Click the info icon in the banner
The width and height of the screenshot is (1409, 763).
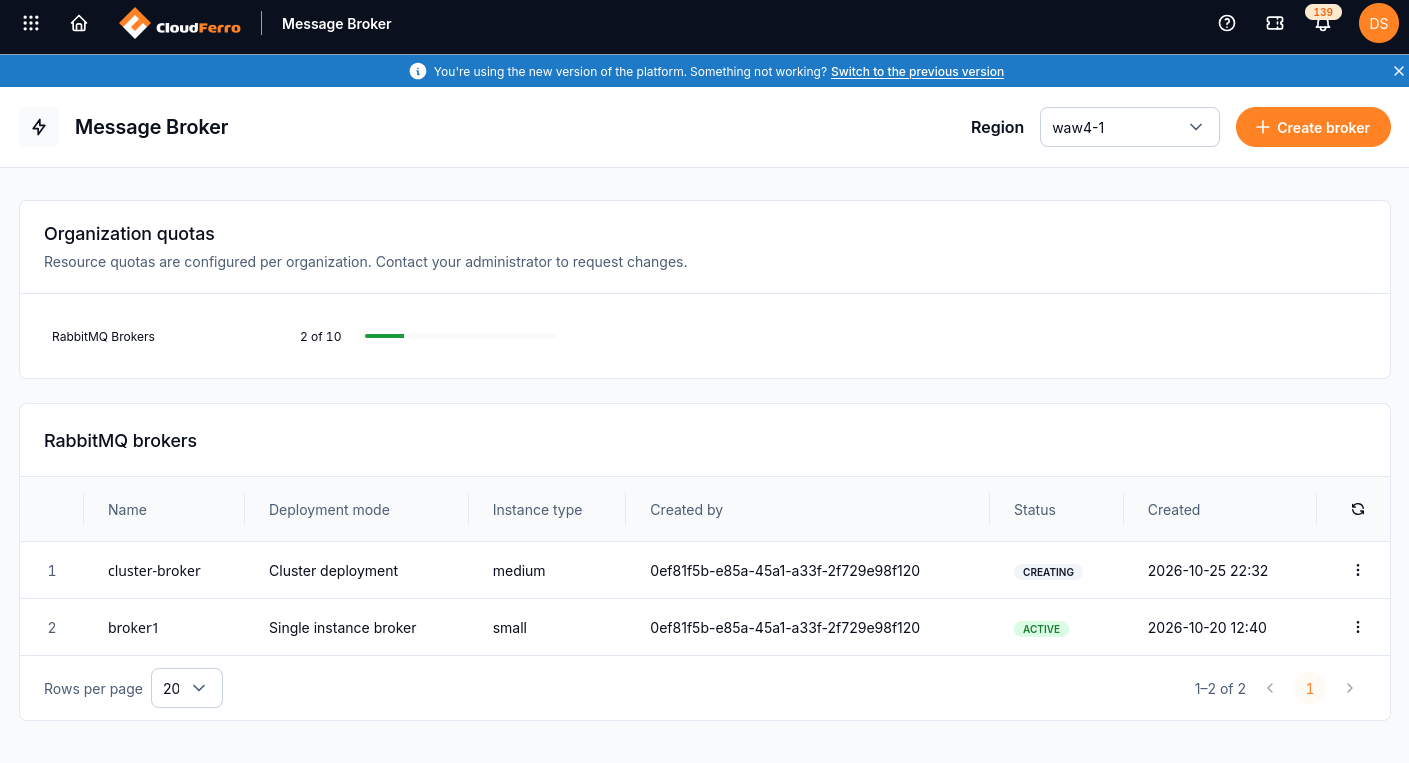[418, 71]
